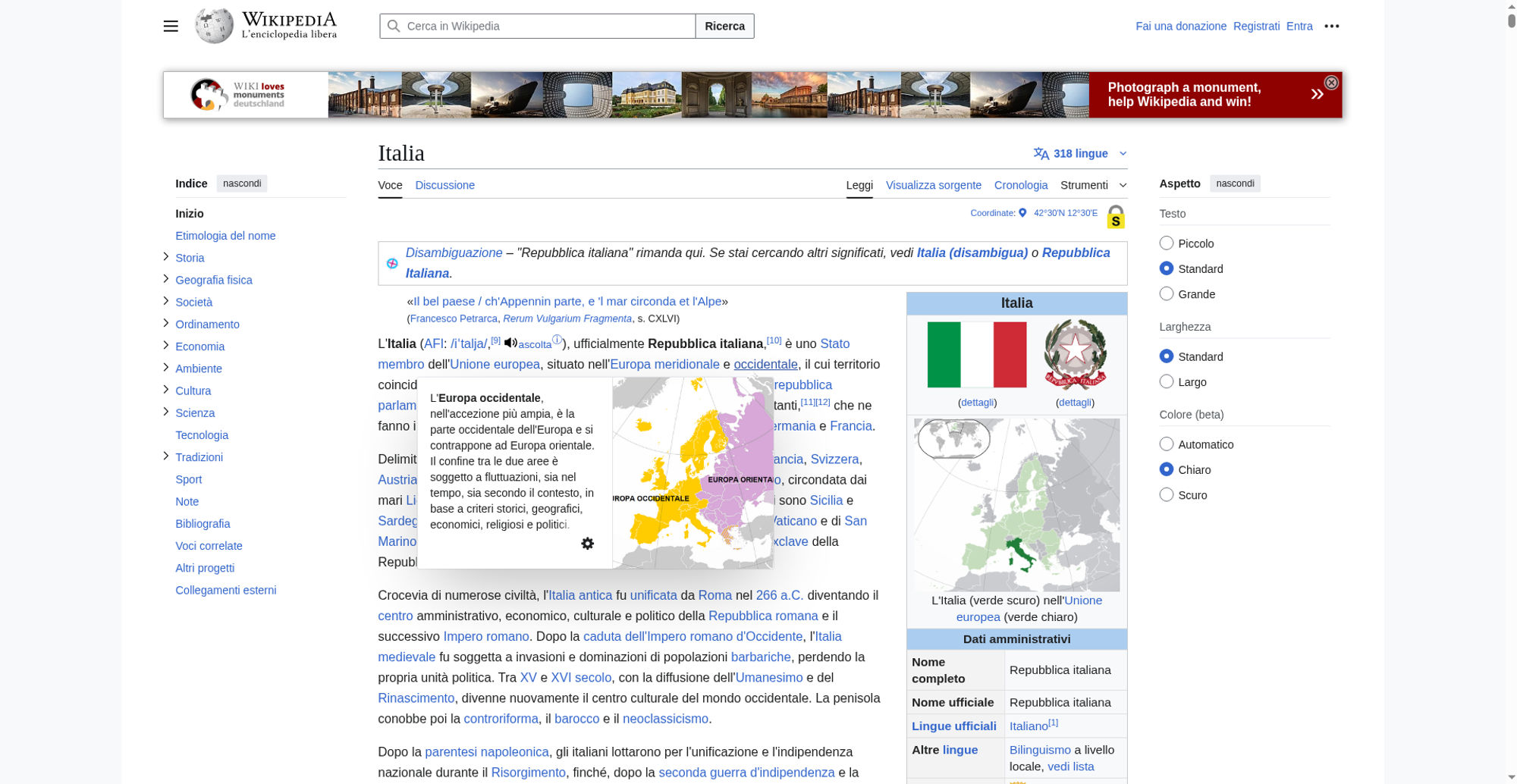Open Italia (disambigua) link

(x=972, y=252)
